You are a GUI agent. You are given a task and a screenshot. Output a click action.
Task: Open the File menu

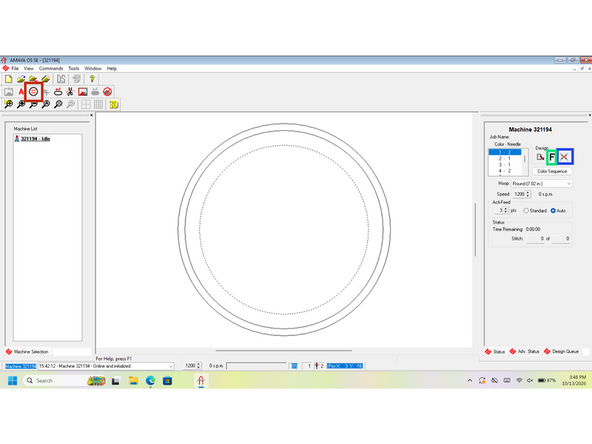coord(15,68)
